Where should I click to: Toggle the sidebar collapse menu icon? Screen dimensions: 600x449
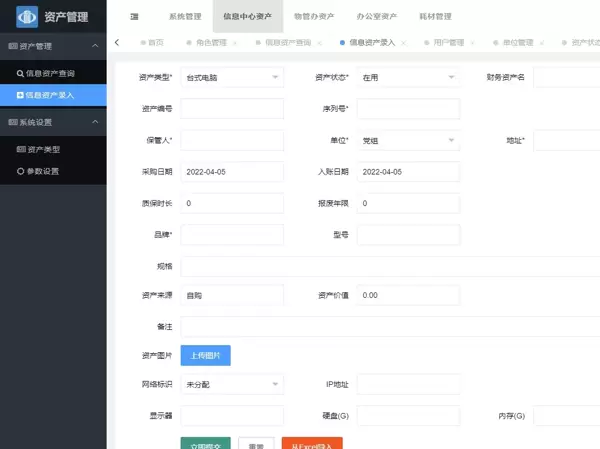[134, 17]
